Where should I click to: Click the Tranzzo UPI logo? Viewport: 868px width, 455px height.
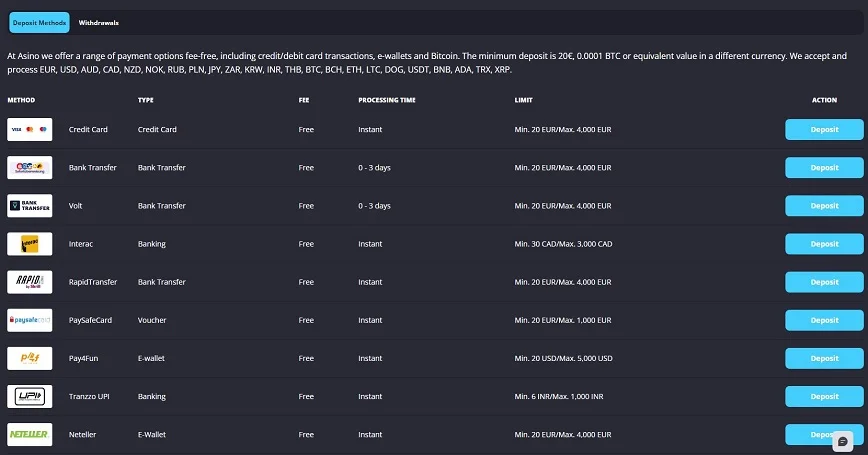pos(30,397)
